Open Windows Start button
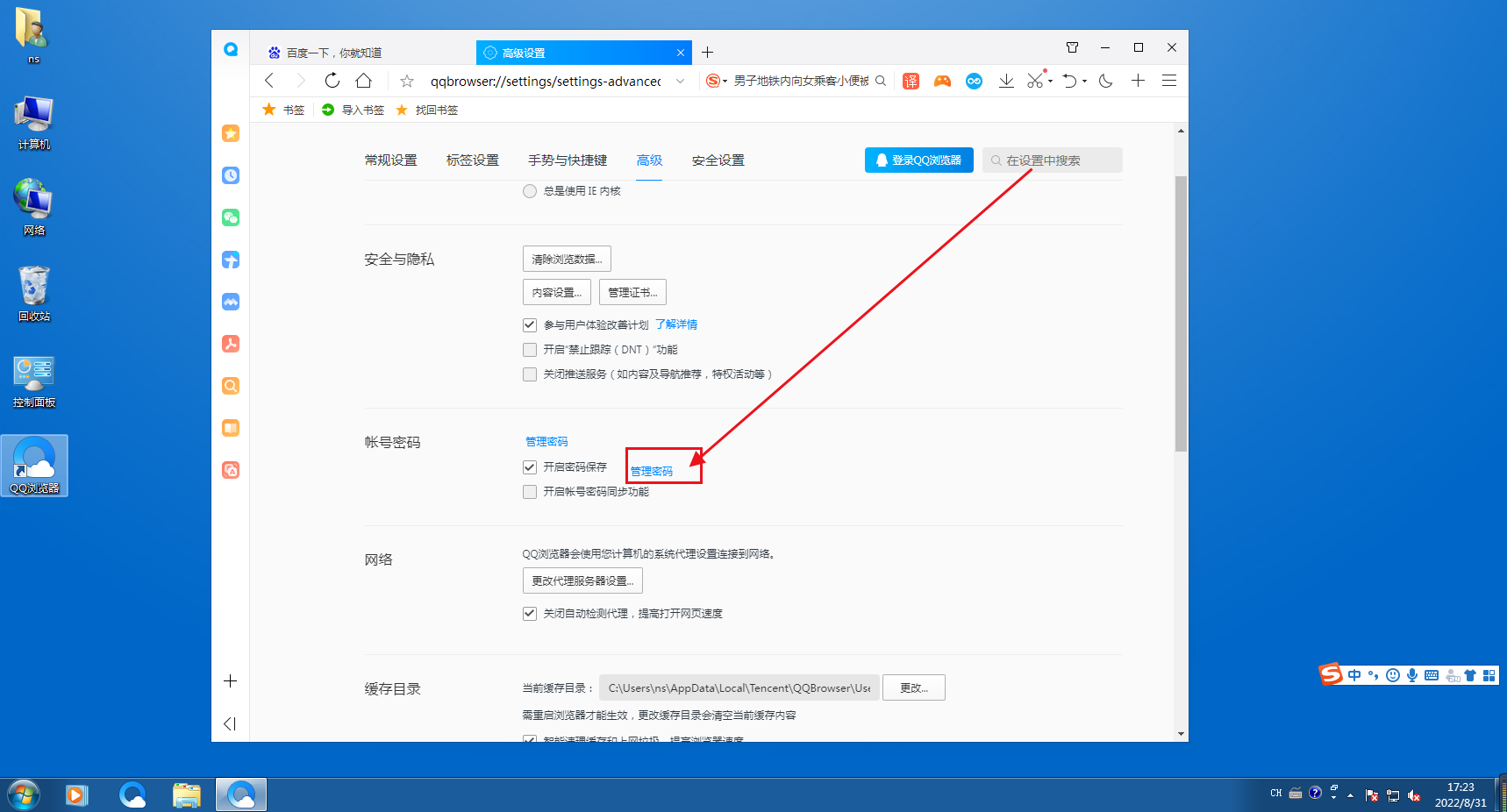Image resolution: width=1507 pixels, height=812 pixels. click(x=24, y=795)
